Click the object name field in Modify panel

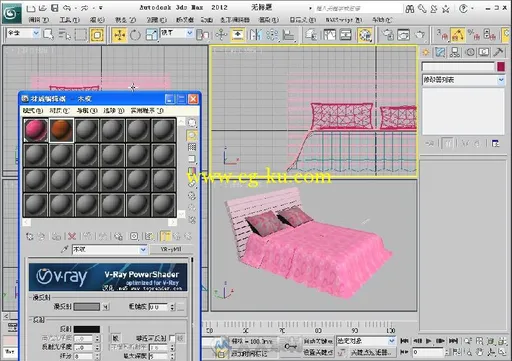458,67
